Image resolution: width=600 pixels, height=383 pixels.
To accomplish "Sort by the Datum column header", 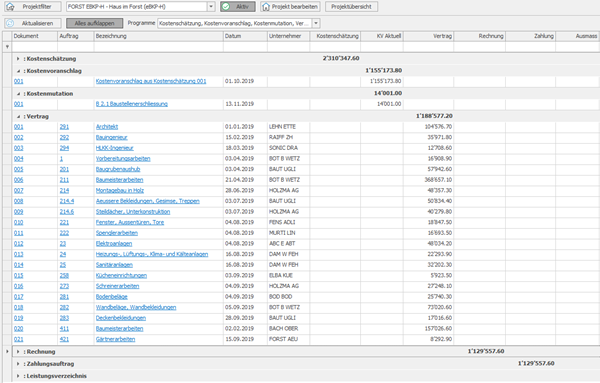I will click(x=245, y=36).
